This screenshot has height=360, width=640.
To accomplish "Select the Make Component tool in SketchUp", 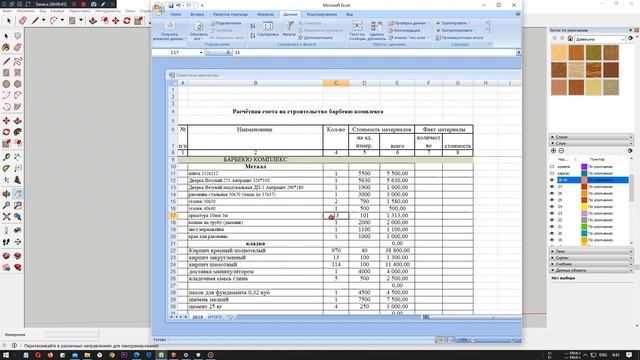I will (x=18, y=36).
